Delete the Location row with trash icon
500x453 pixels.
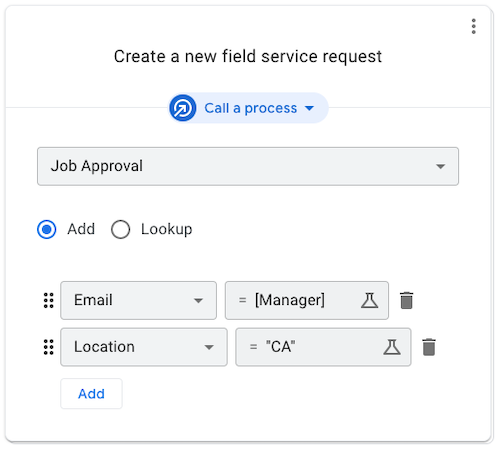[429, 347]
